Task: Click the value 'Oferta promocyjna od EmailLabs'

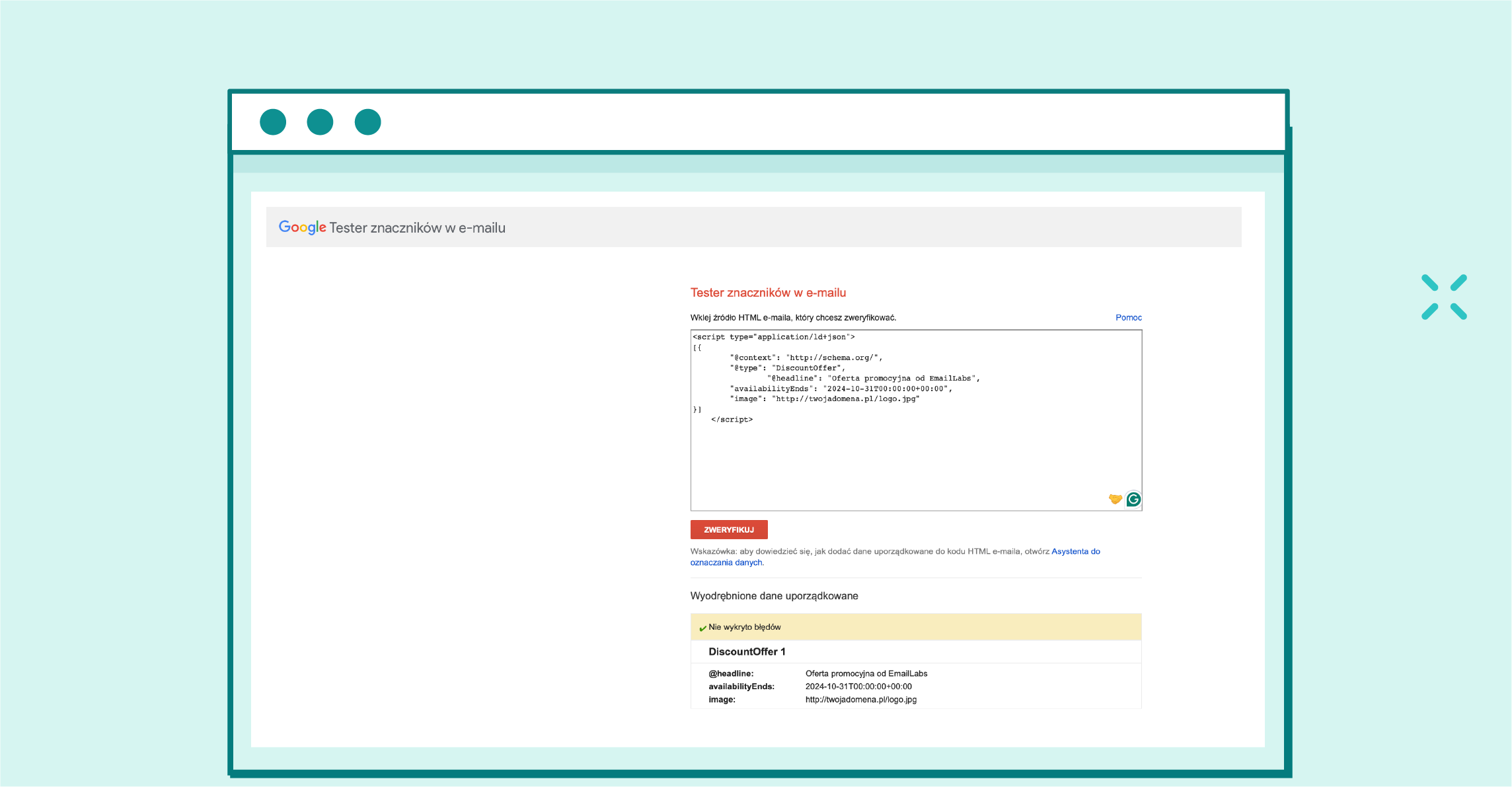Action: click(x=866, y=674)
